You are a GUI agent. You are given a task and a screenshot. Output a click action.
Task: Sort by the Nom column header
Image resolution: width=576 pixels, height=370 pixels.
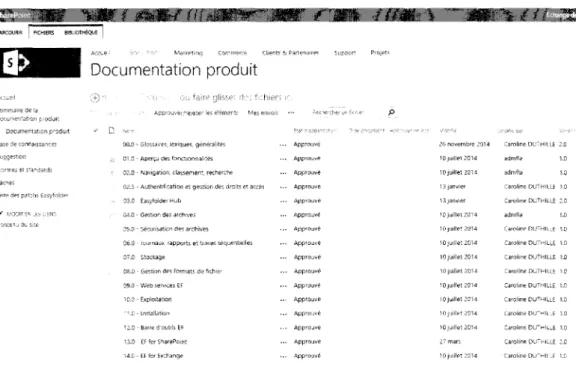129,131
